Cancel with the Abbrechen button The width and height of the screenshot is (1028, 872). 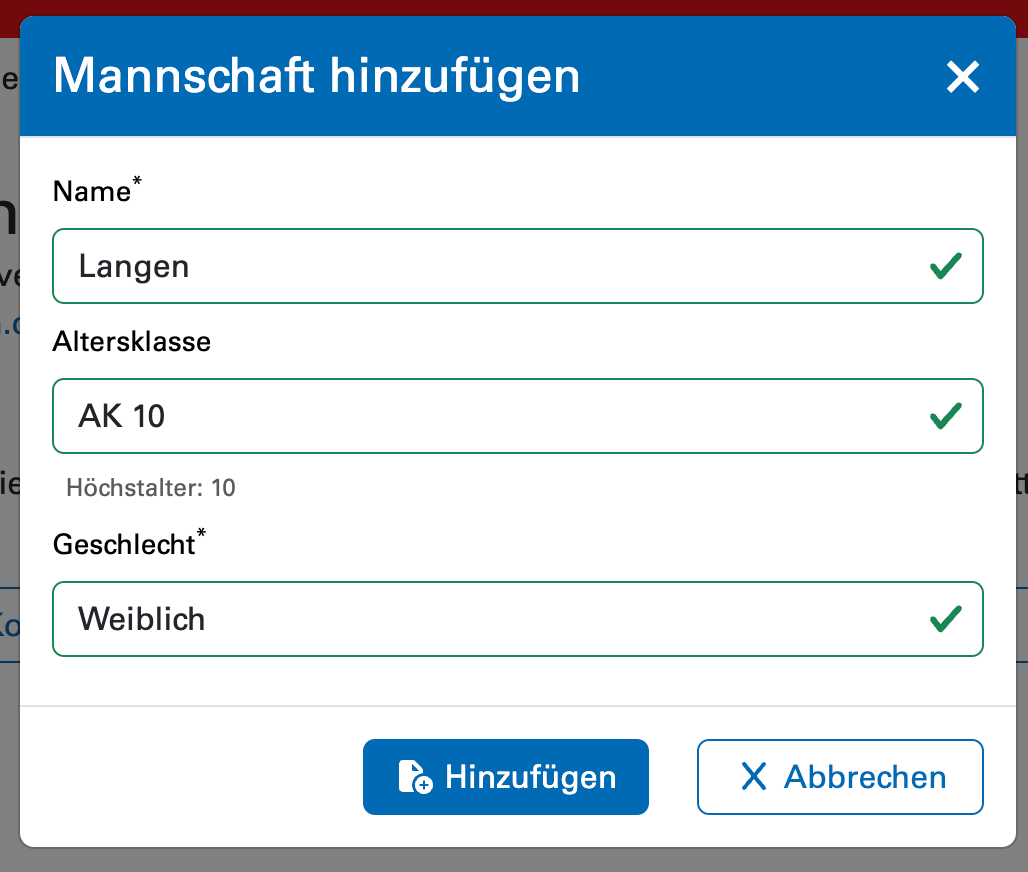tap(840, 777)
